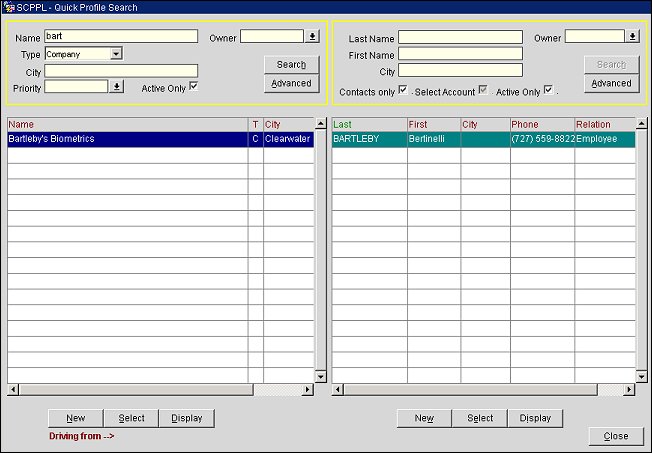Expand the Type combo box

tap(116, 54)
